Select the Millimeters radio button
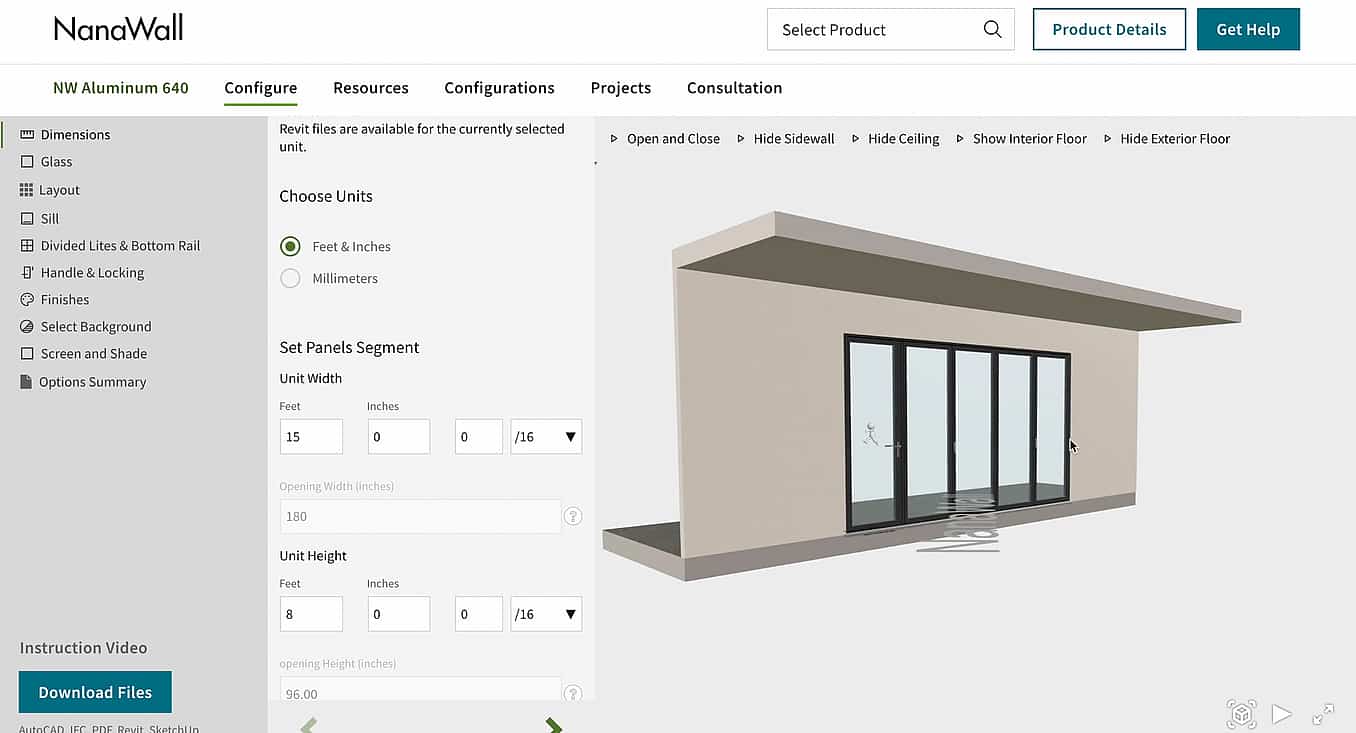 click(x=290, y=278)
